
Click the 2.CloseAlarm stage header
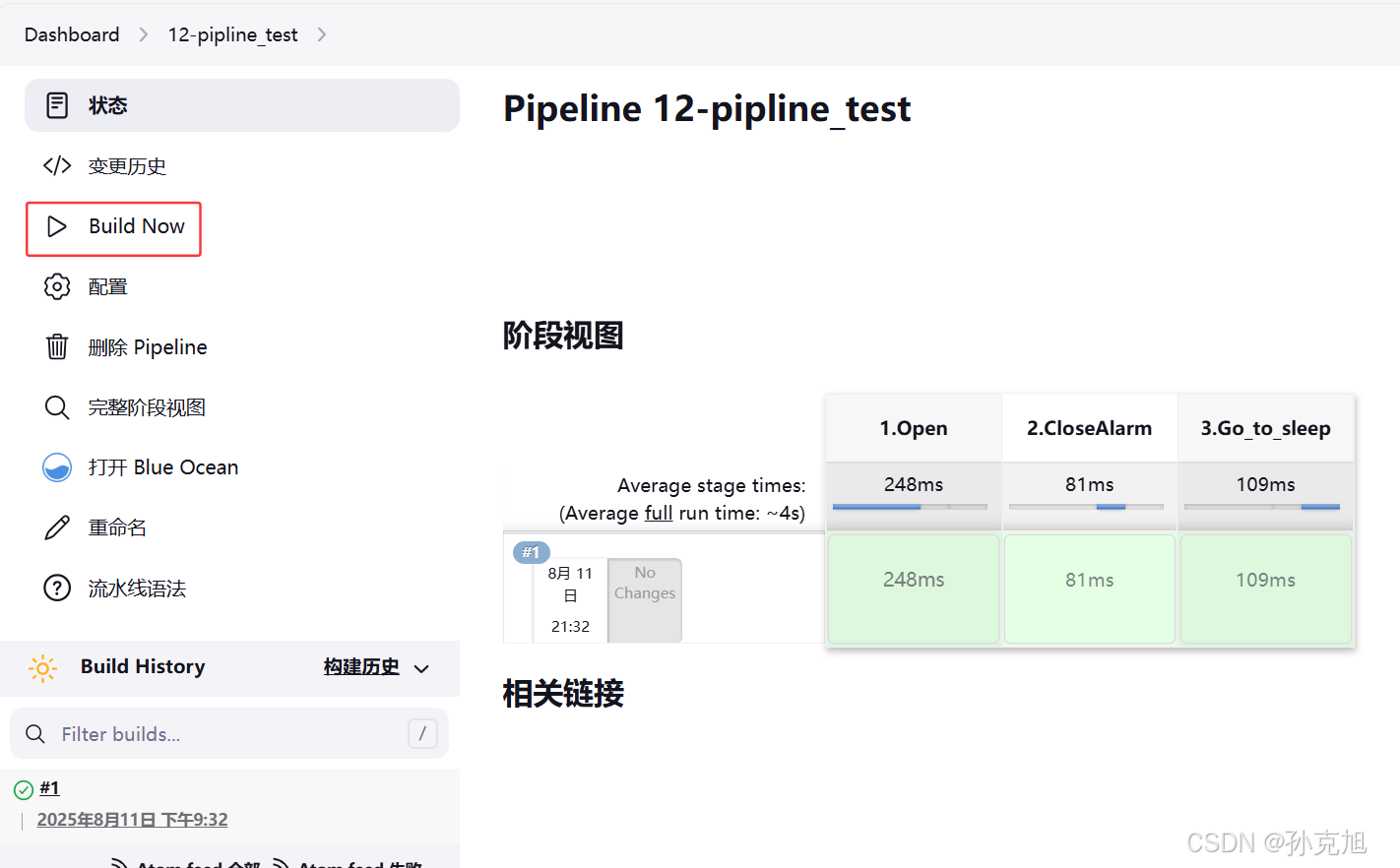pos(1089,428)
